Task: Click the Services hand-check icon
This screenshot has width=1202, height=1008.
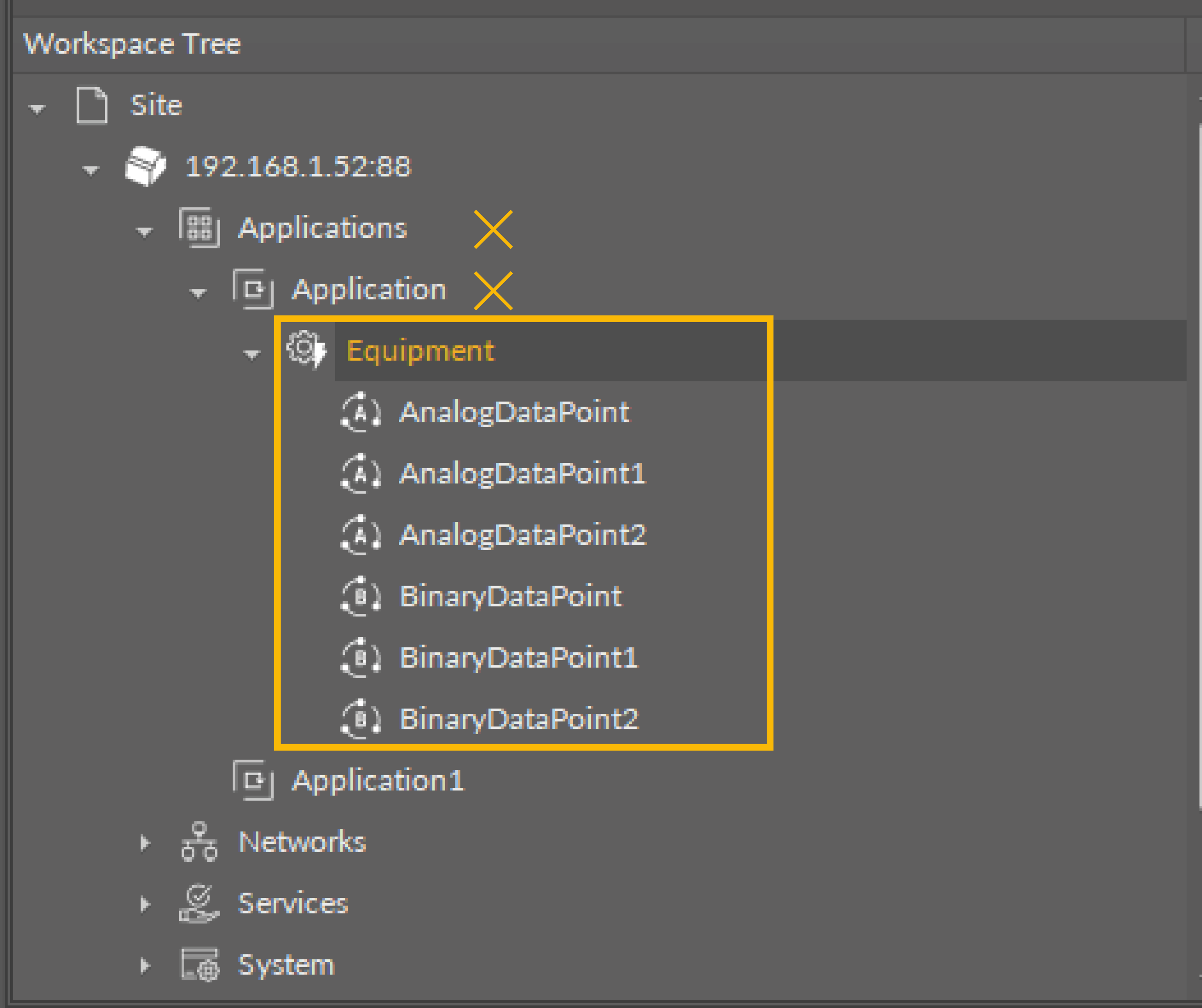Action: tap(199, 903)
